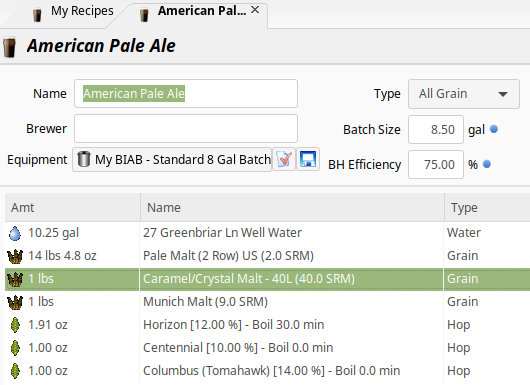Sort ingredients by the Name column header
The height and width of the screenshot is (385, 530).
point(292,208)
